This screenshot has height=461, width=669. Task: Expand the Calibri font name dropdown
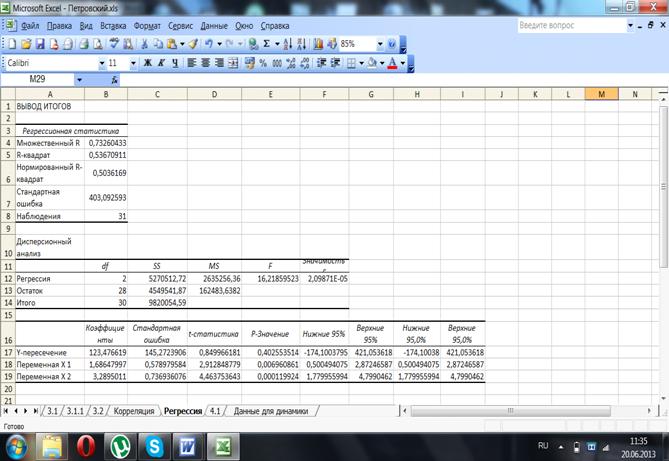click(x=102, y=63)
